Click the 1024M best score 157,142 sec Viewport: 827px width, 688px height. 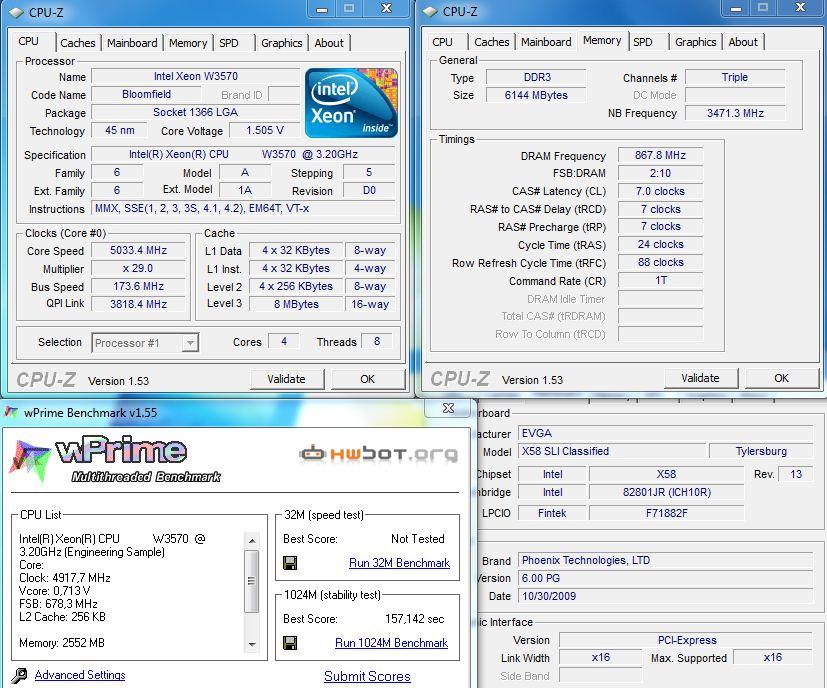[x=415, y=619]
